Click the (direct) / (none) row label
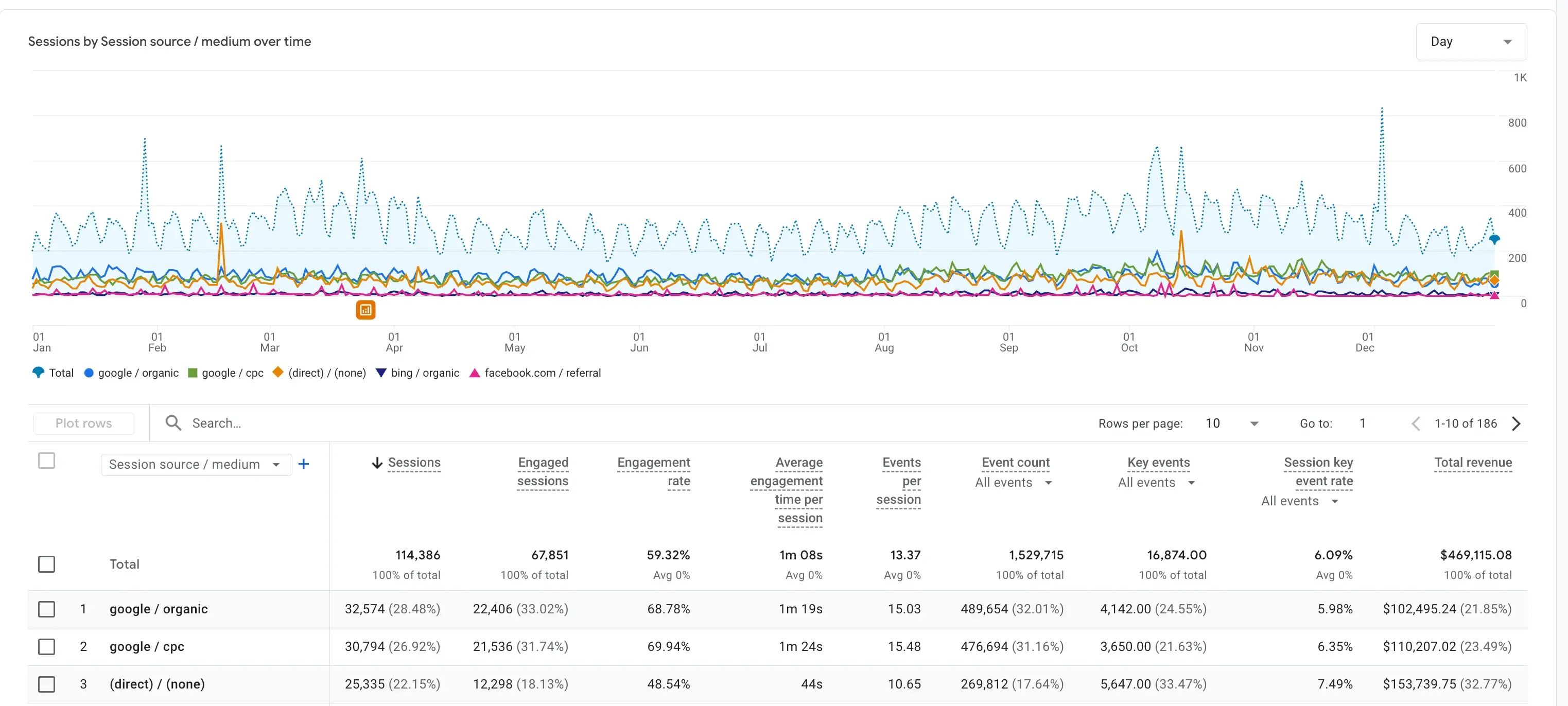 point(157,684)
